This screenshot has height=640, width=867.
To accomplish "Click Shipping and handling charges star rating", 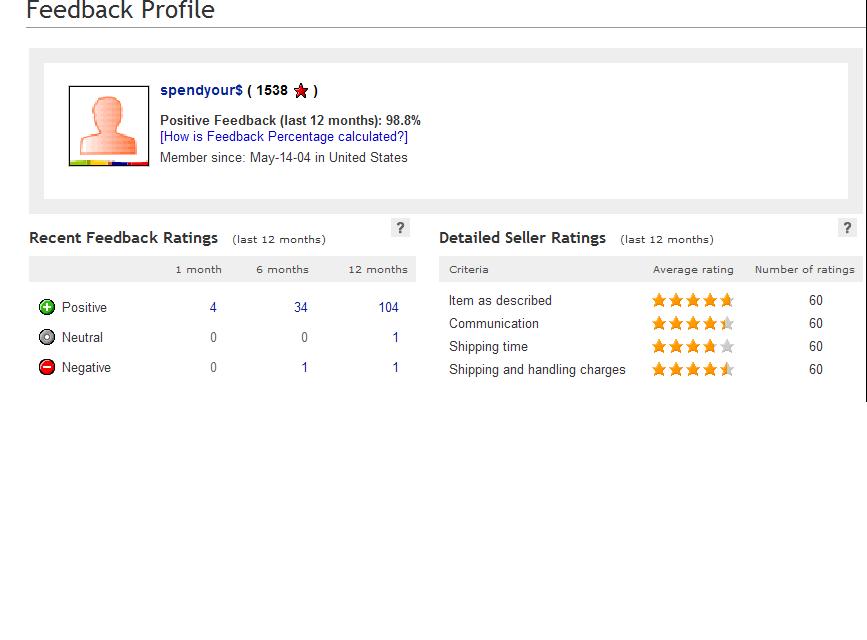I will (x=693, y=369).
